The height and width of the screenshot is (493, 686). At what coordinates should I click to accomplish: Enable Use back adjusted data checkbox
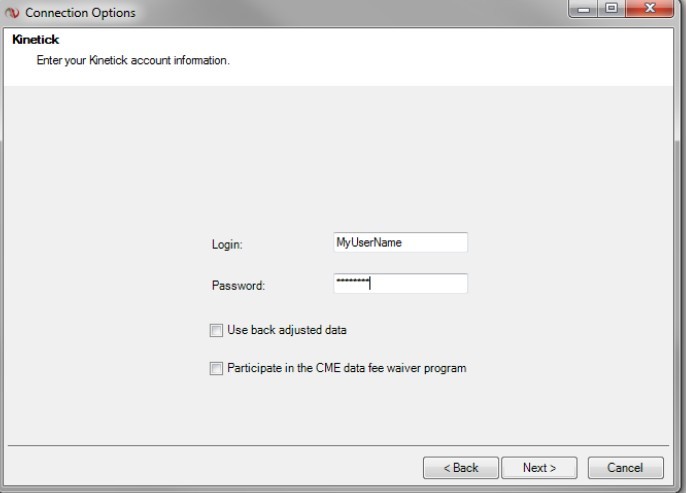pos(216,330)
